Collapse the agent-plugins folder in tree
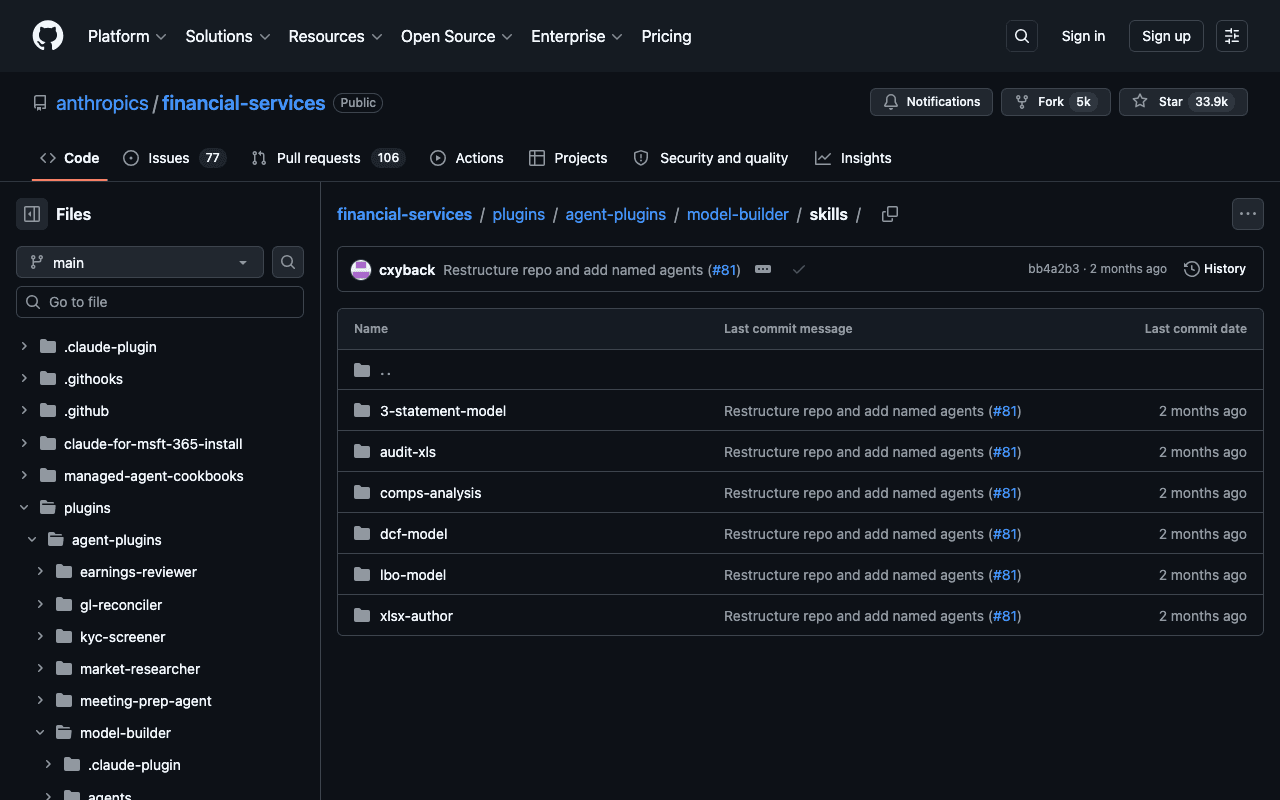1280x800 pixels. coord(32,540)
